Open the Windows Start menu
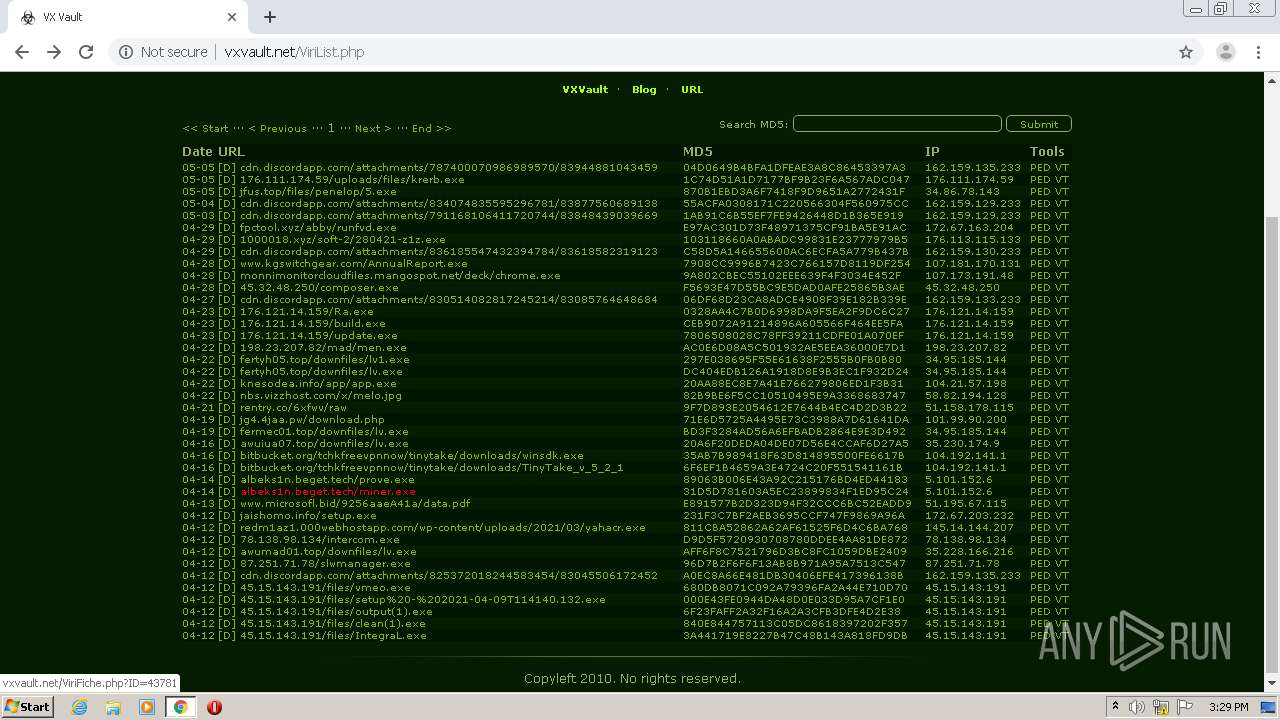Screen dimensions: 1280x720 click(27, 706)
